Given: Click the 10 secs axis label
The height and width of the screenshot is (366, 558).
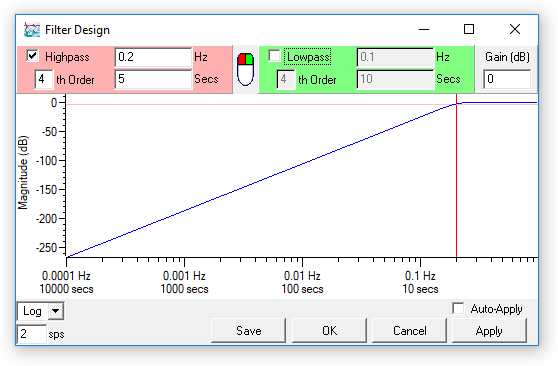Looking at the screenshot, I should tap(420, 289).
